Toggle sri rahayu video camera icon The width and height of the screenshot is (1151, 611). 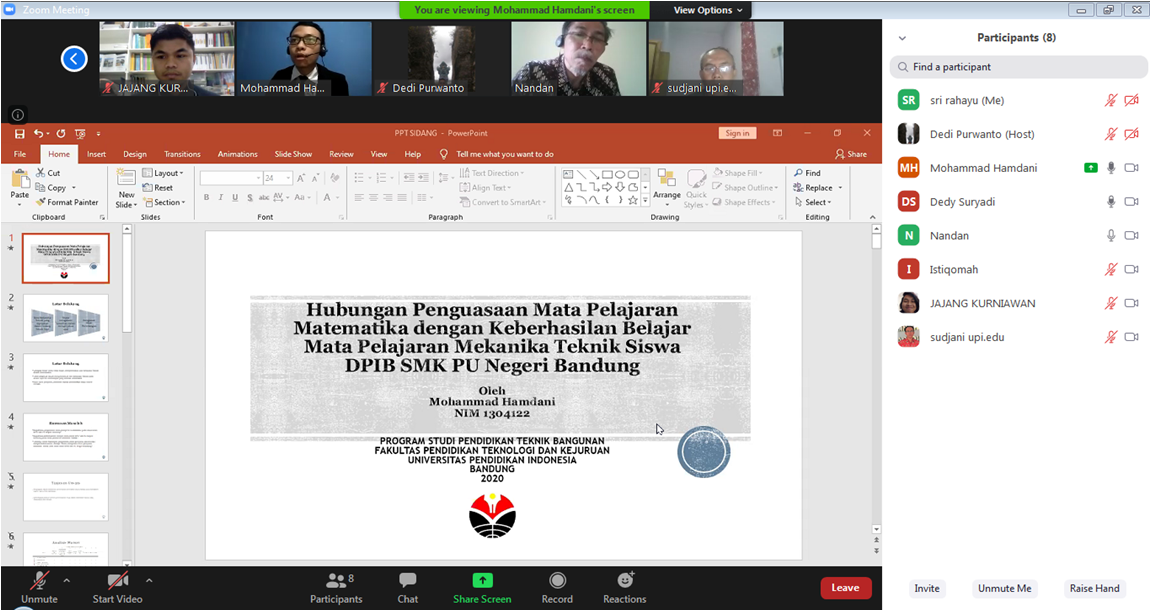tap(1132, 101)
